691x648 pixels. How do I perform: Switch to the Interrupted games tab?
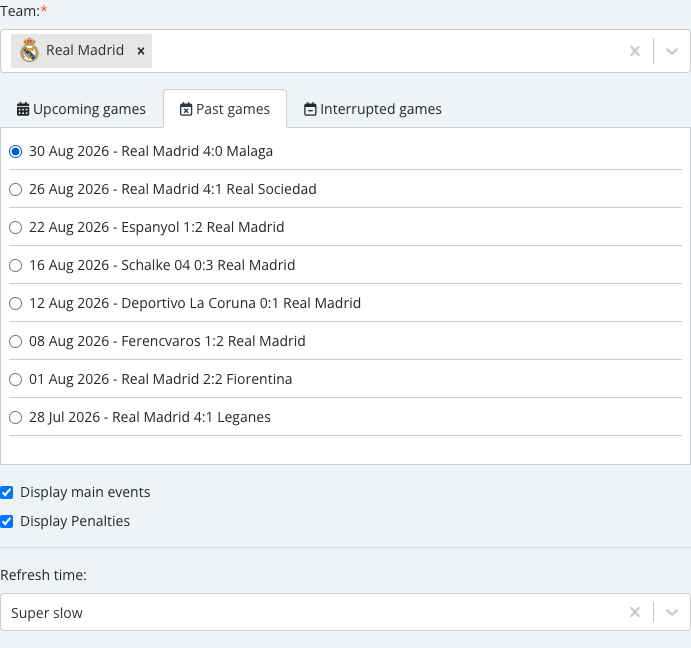click(x=372, y=109)
